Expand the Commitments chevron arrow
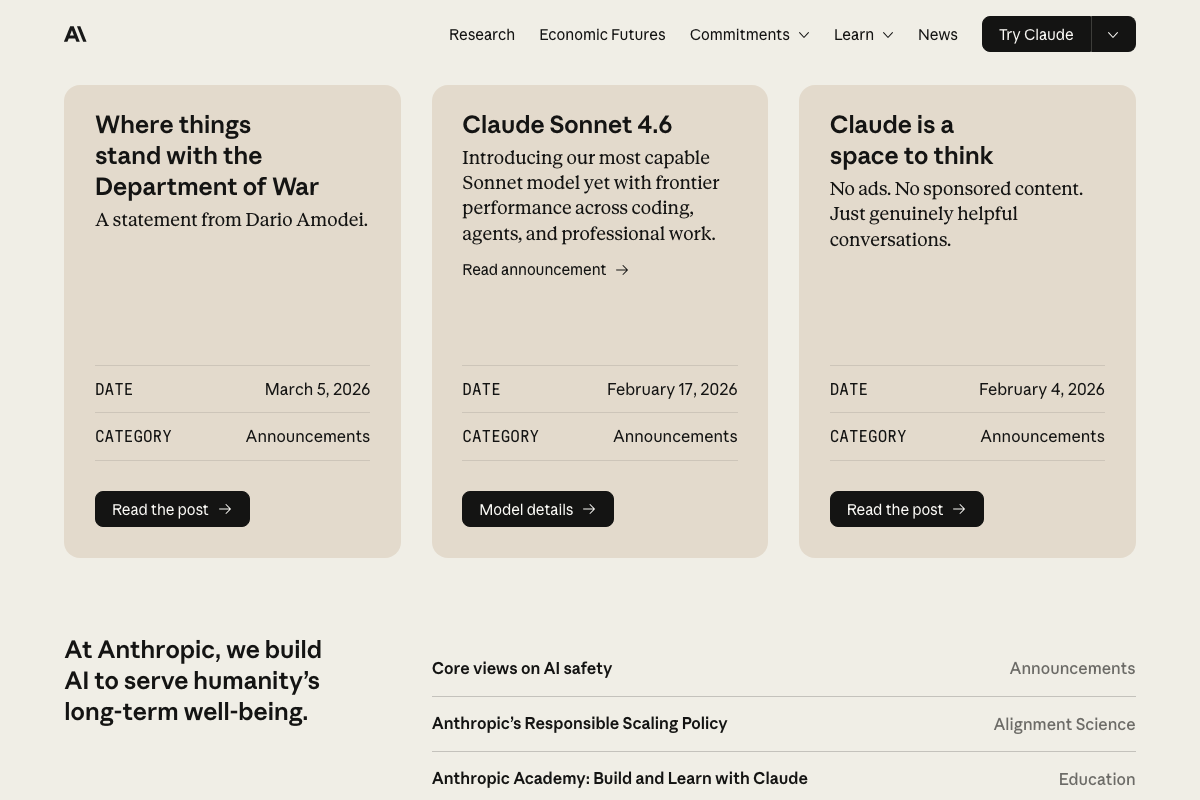 (x=803, y=35)
